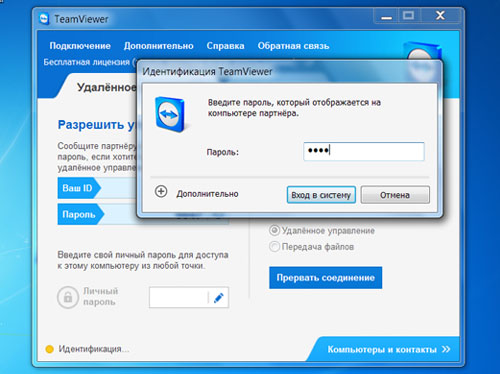Click the Прервать соединение button
The width and height of the screenshot is (500, 374).
click(326, 278)
